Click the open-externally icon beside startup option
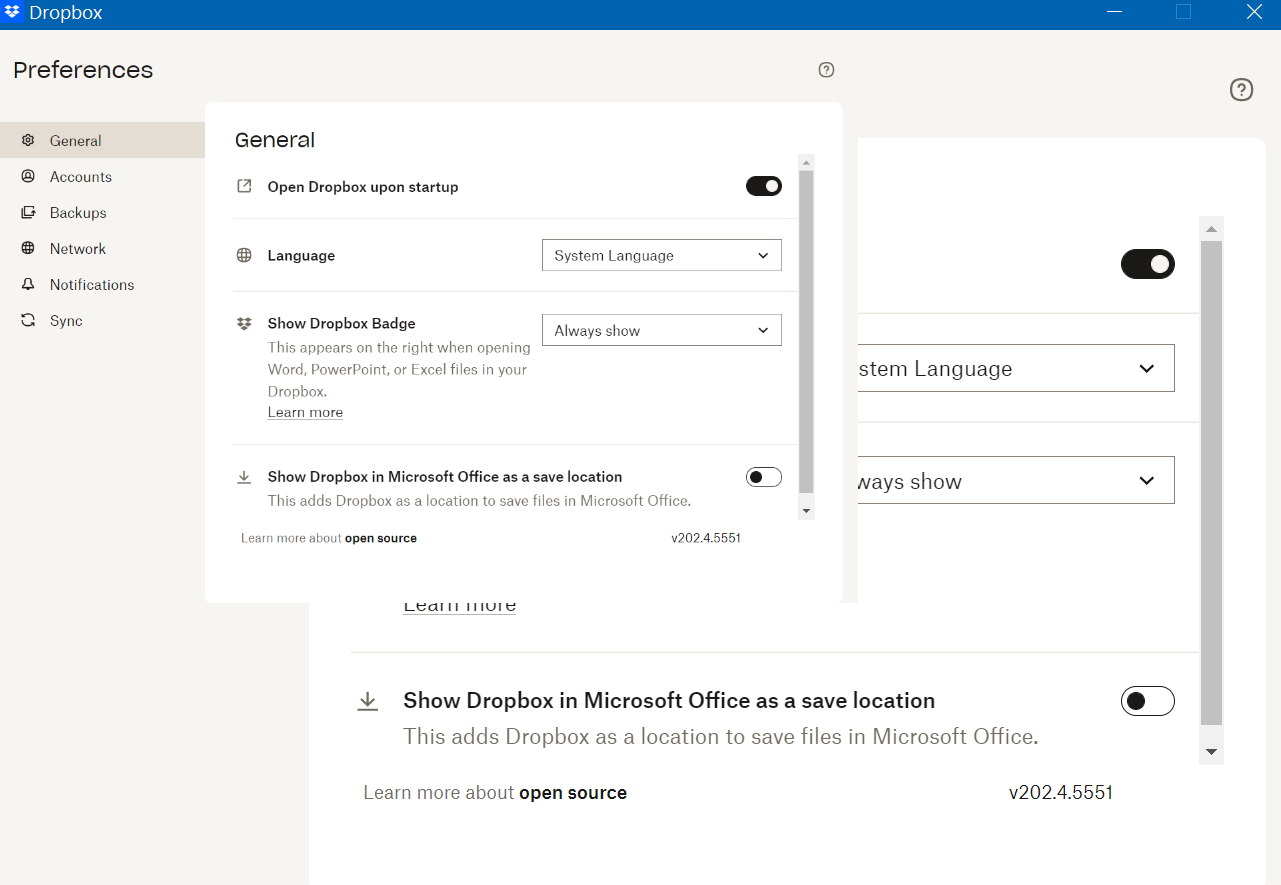The image size is (1281, 885). [244, 186]
